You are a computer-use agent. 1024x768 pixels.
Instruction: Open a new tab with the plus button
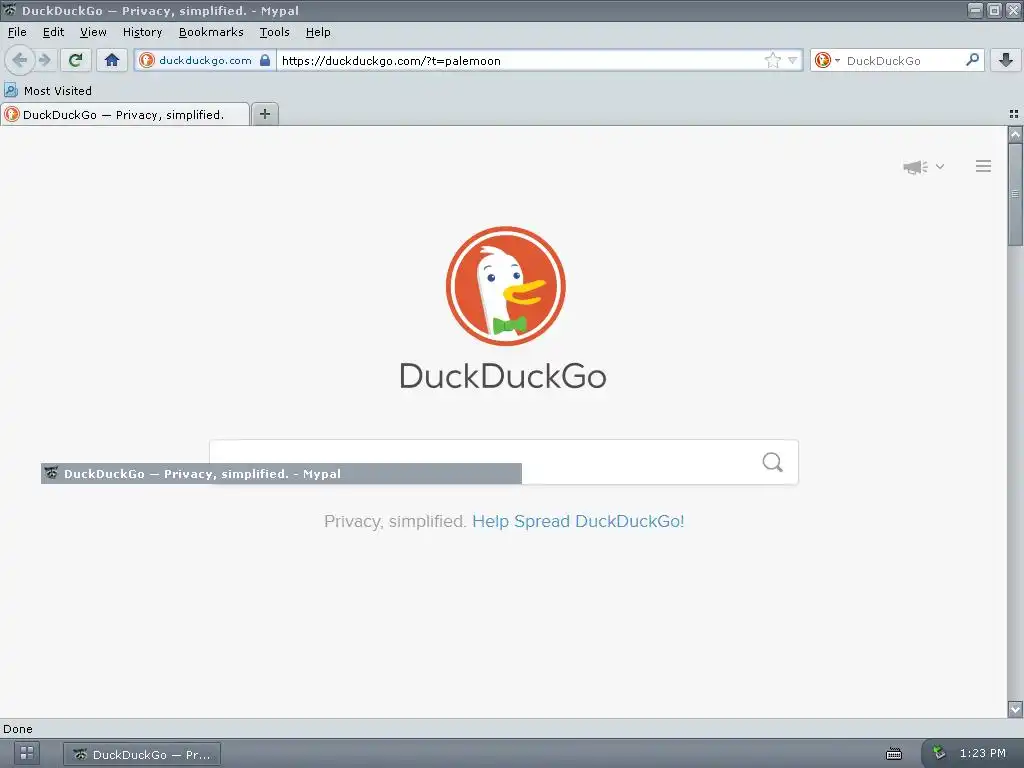pos(264,114)
